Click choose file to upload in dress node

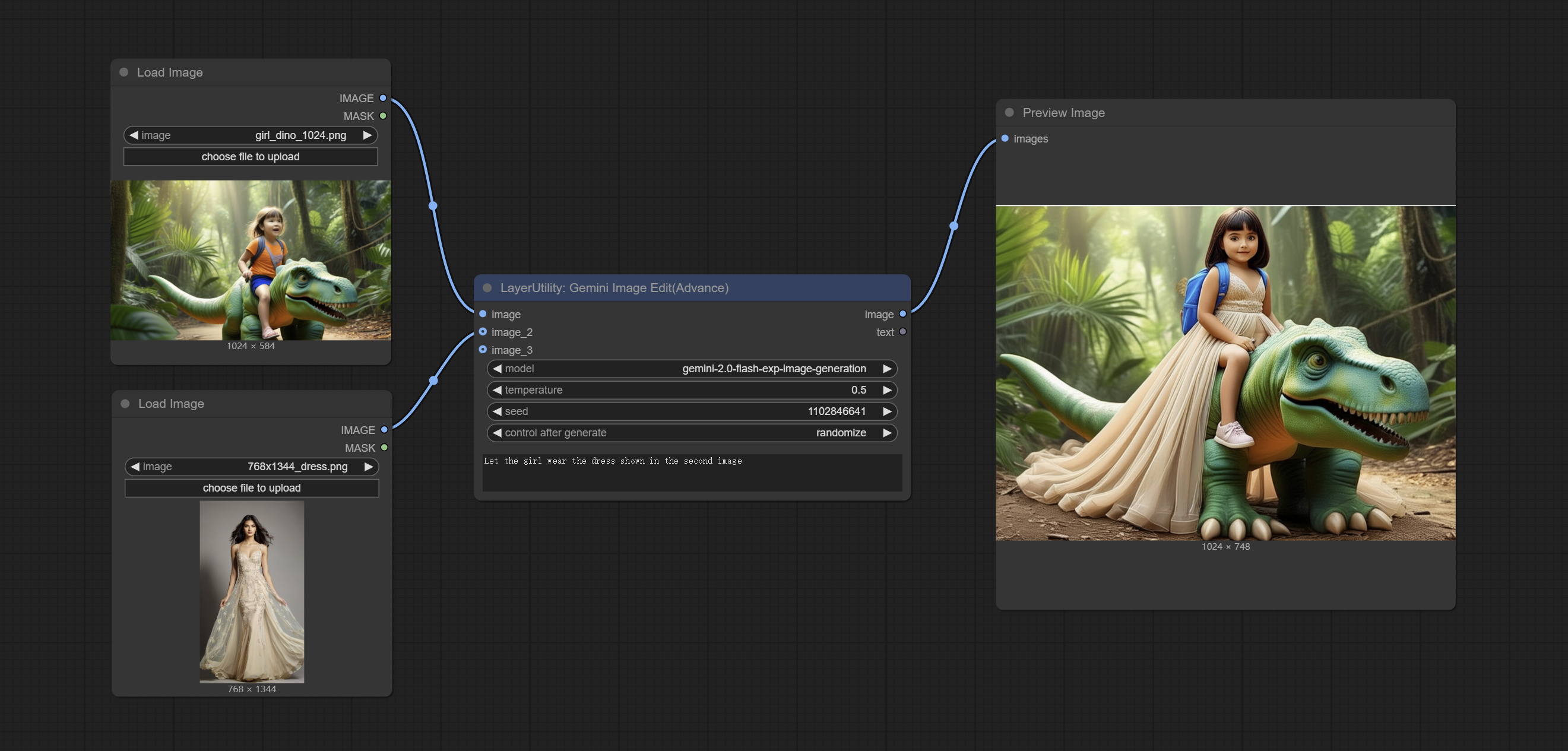[x=251, y=487]
